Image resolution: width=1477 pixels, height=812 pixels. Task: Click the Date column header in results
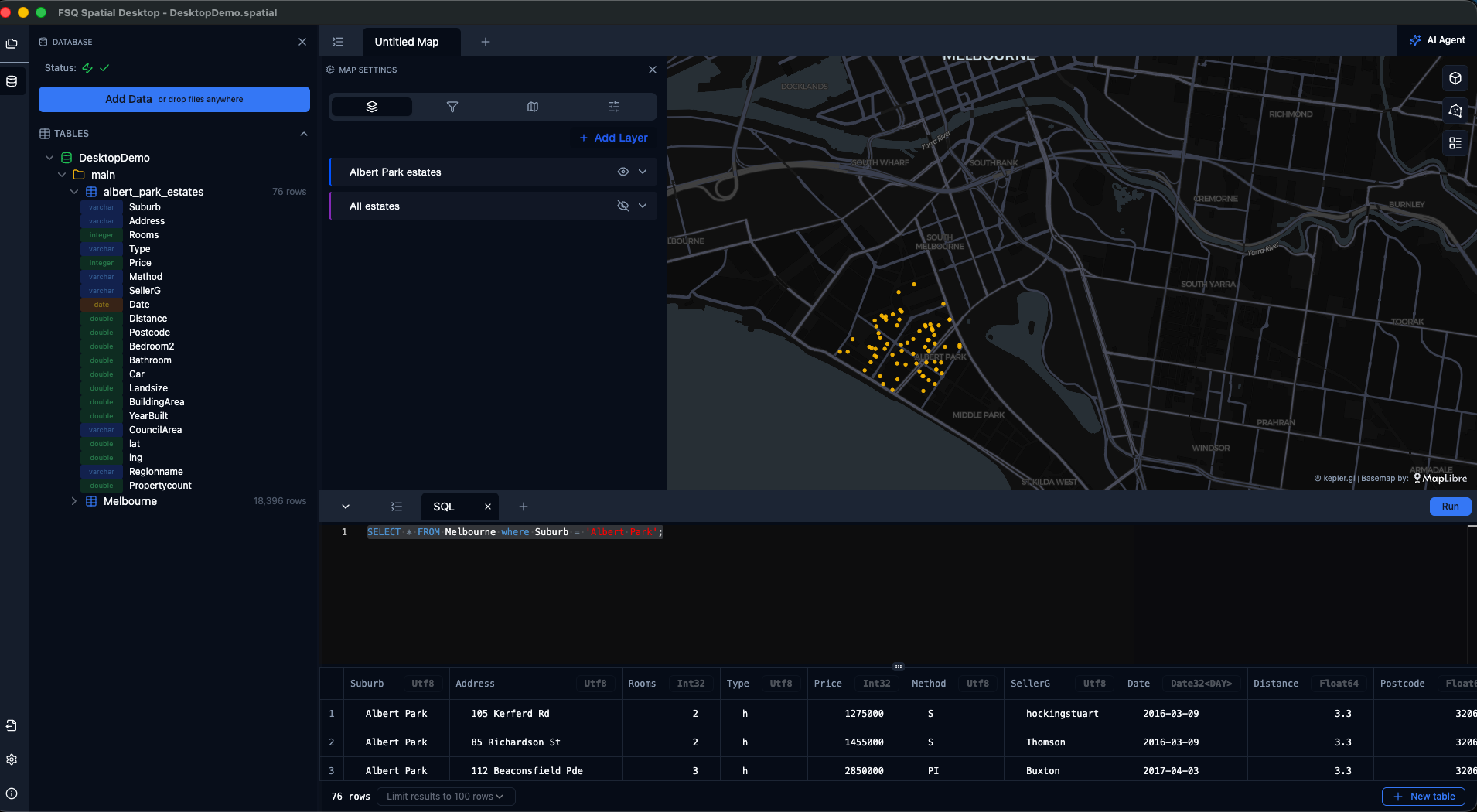pos(1184,684)
